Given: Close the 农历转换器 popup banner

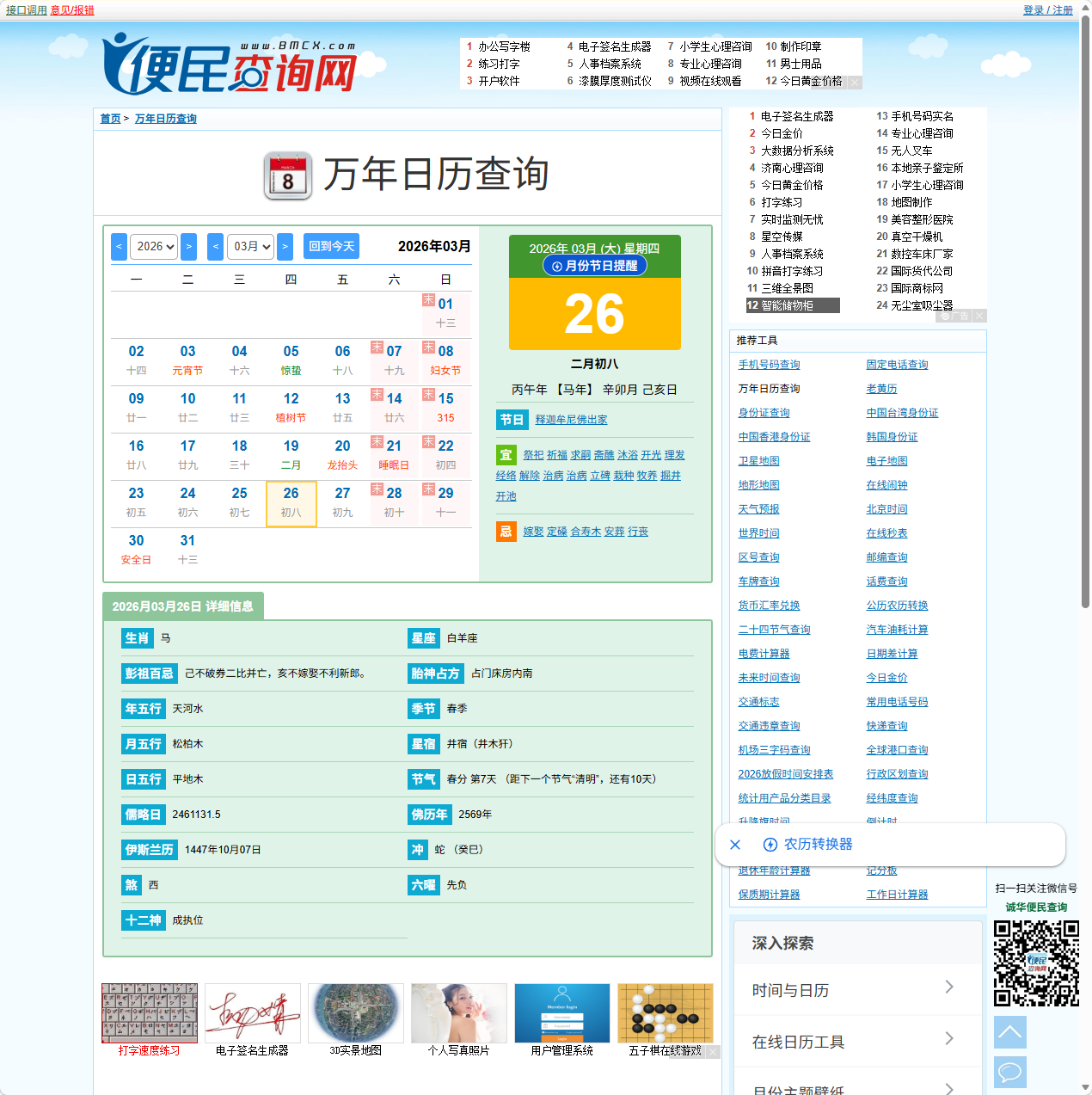Looking at the screenshot, I should point(735,845).
